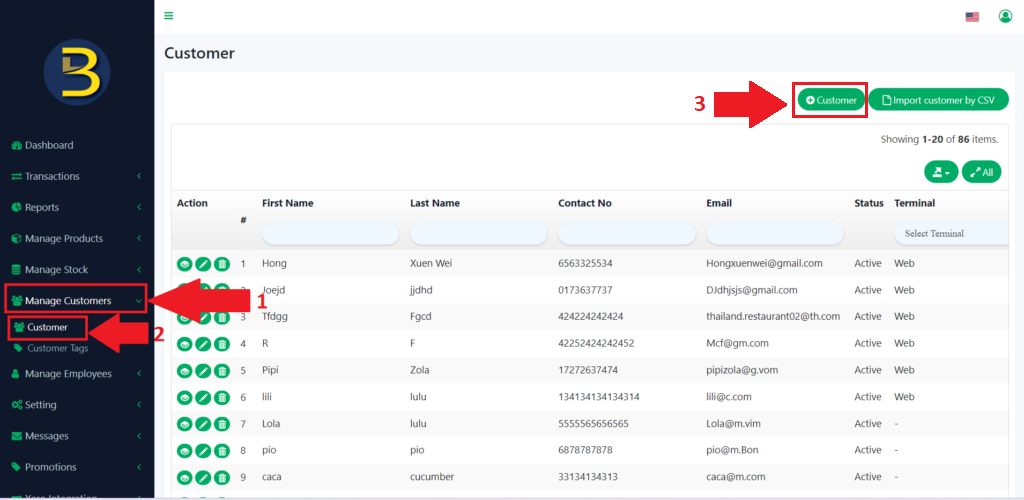The height and width of the screenshot is (500, 1024).
Task: View customer Hong using eye icon
Action: click(184, 264)
